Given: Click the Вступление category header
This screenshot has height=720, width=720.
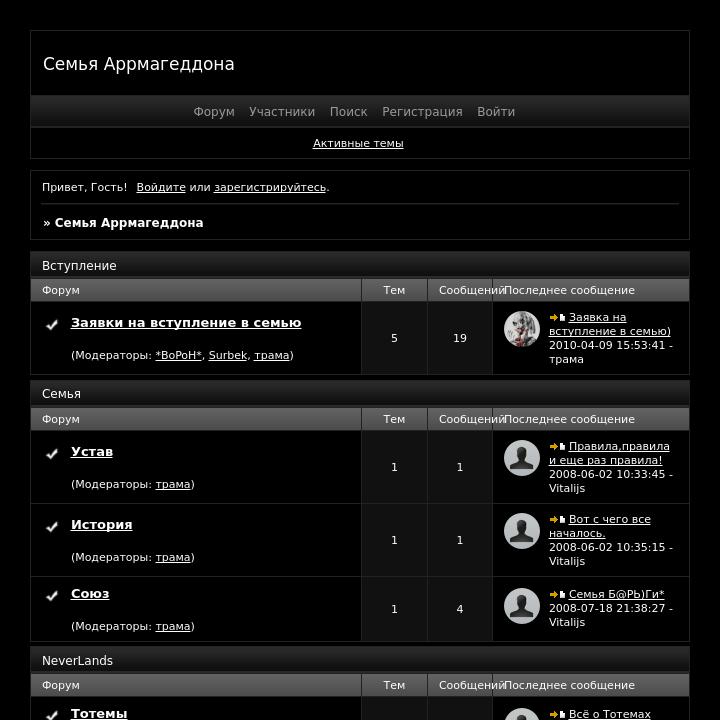Looking at the screenshot, I should 360,265.
